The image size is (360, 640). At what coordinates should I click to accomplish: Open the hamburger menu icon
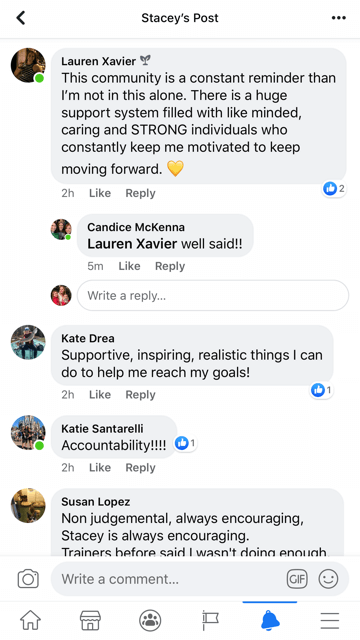(x=330, y=620)
